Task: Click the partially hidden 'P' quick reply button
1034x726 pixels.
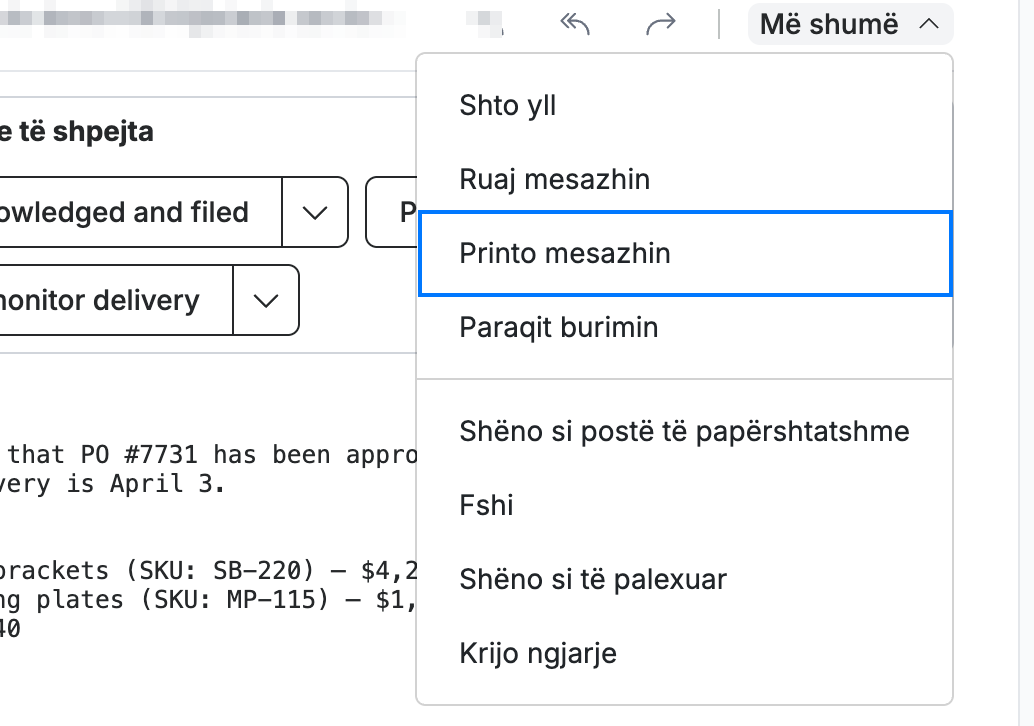Action: coord(392,212)
